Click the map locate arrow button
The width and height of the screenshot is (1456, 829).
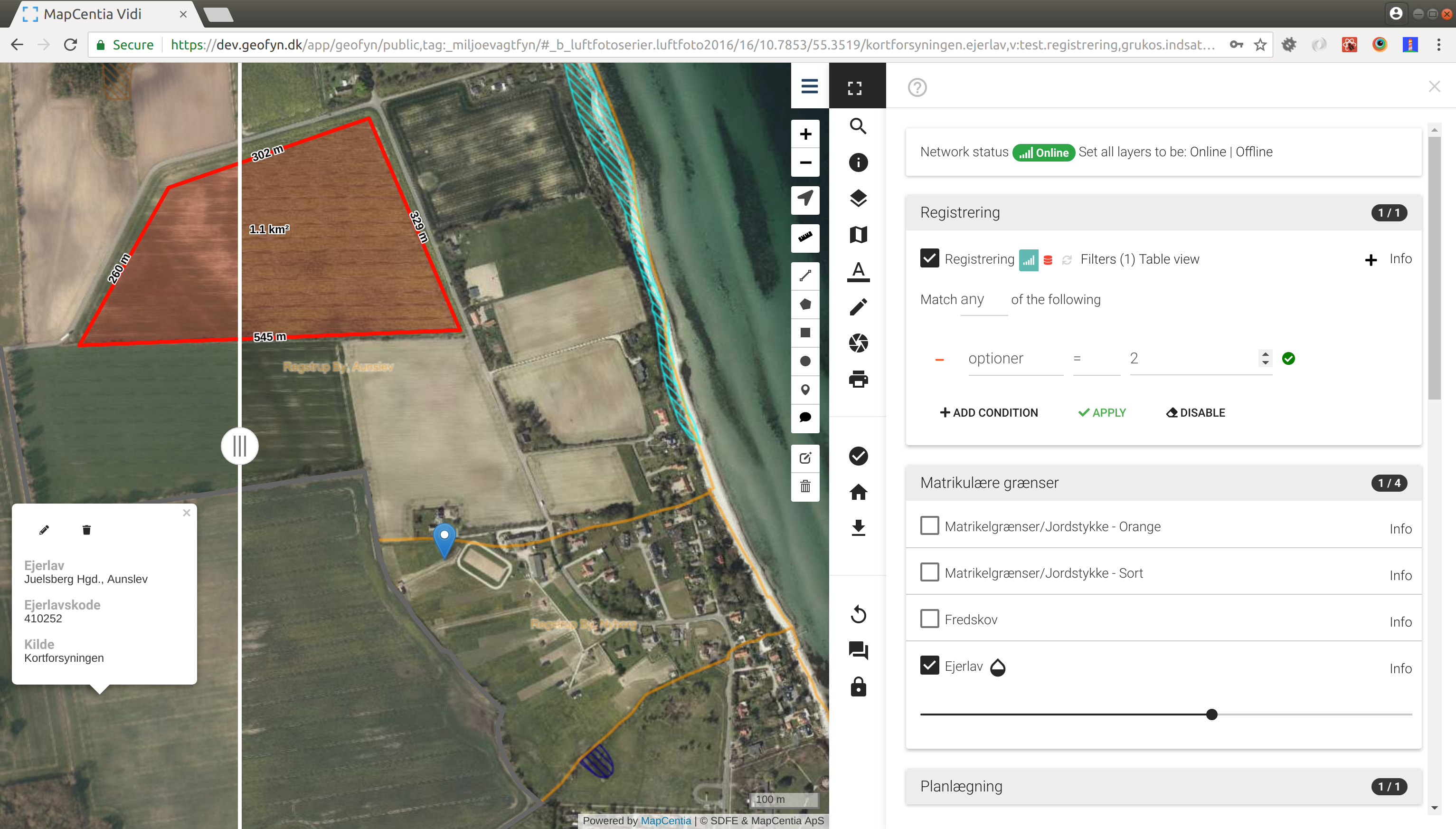click(805, 199)
